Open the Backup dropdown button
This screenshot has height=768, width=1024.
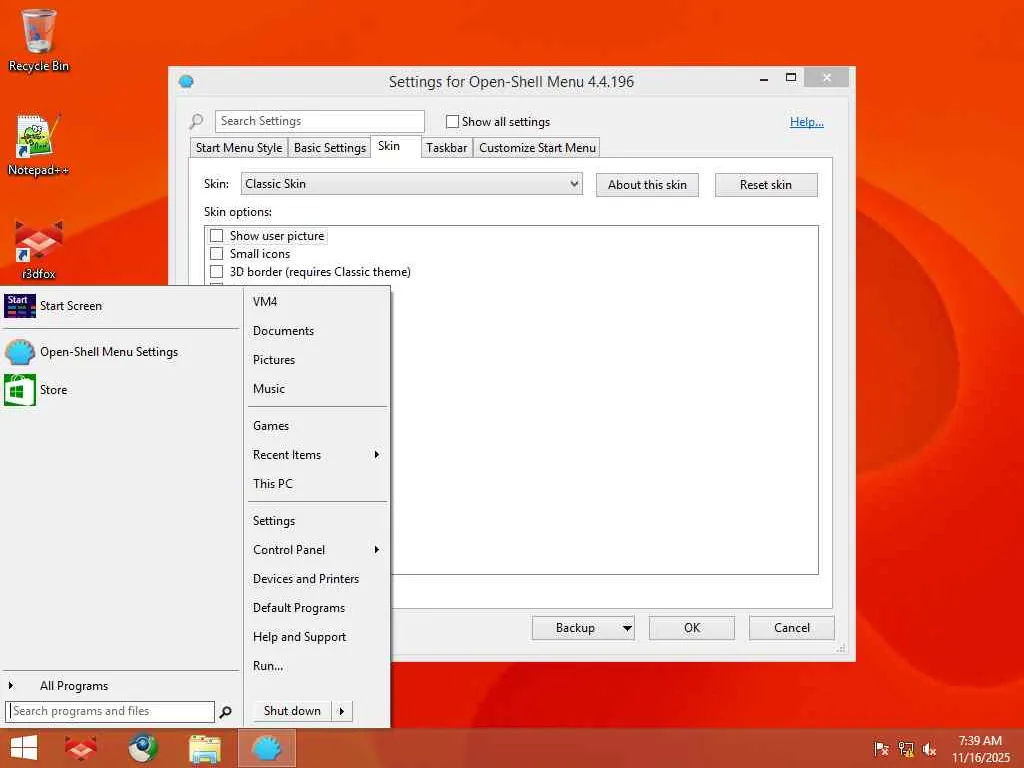583,628
